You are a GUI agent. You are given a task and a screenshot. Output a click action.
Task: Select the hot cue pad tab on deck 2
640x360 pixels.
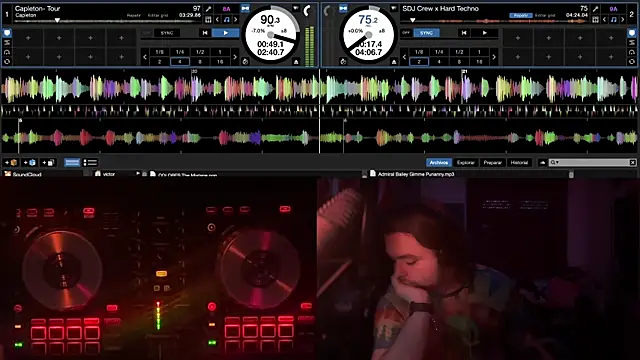point(632,33)
